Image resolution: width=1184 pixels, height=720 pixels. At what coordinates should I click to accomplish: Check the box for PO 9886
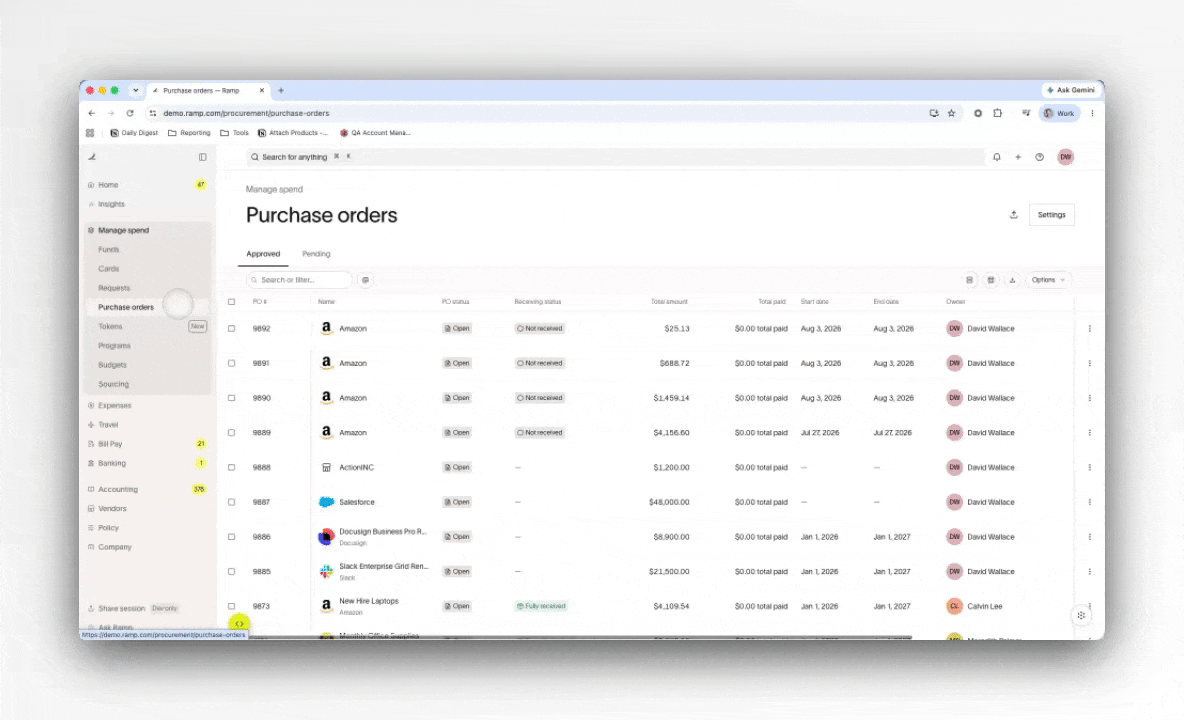click(232, 537)
